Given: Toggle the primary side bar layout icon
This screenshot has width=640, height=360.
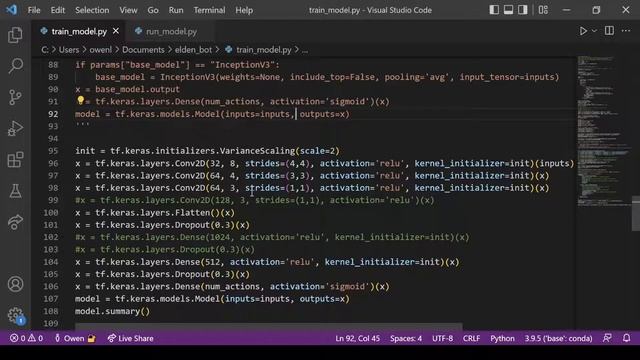Looking at the screenshot, I should point(494,10).
